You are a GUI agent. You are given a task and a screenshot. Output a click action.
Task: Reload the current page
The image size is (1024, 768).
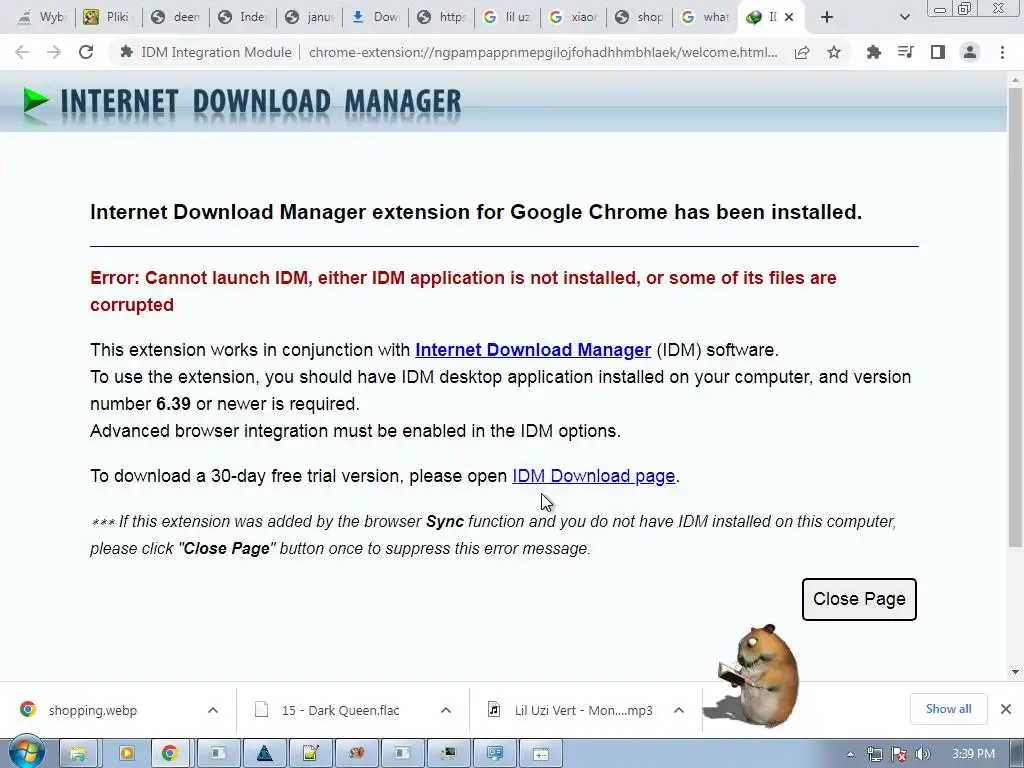click(86, 52)
